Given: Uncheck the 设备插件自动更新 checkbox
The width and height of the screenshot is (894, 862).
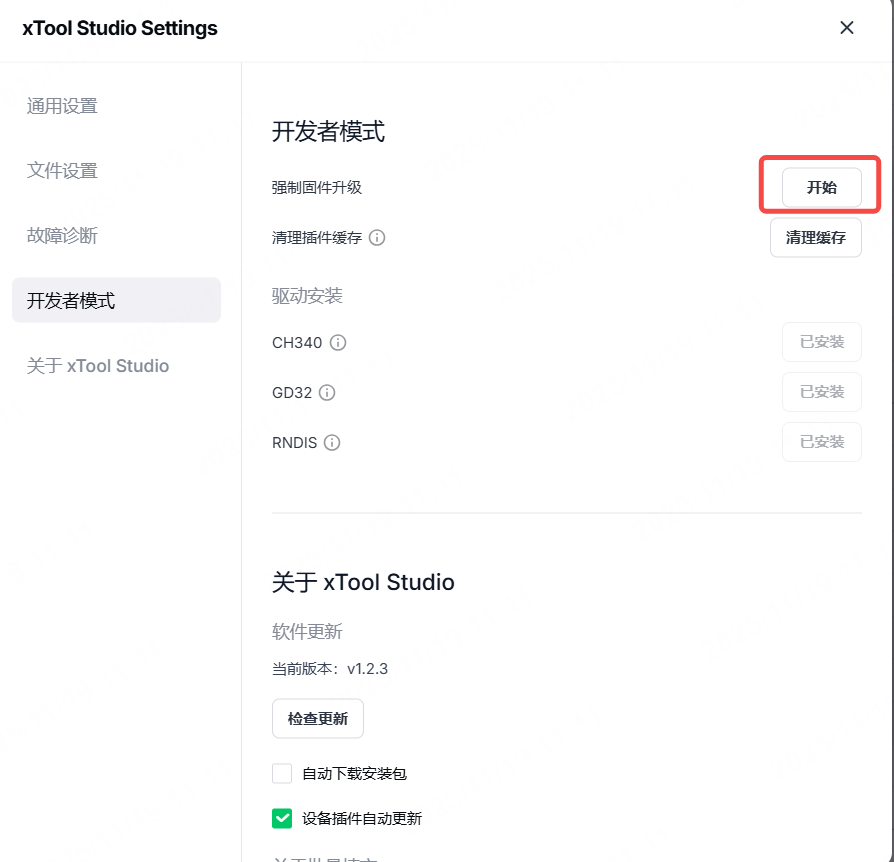Looking at the screenshot, I should point(282,819).
